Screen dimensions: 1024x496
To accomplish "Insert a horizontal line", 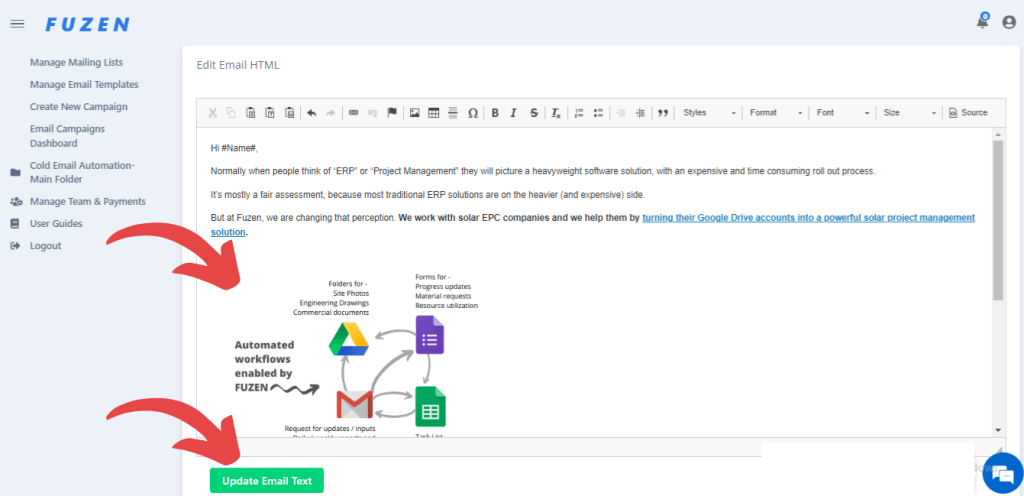I will [x=453, y=113].
